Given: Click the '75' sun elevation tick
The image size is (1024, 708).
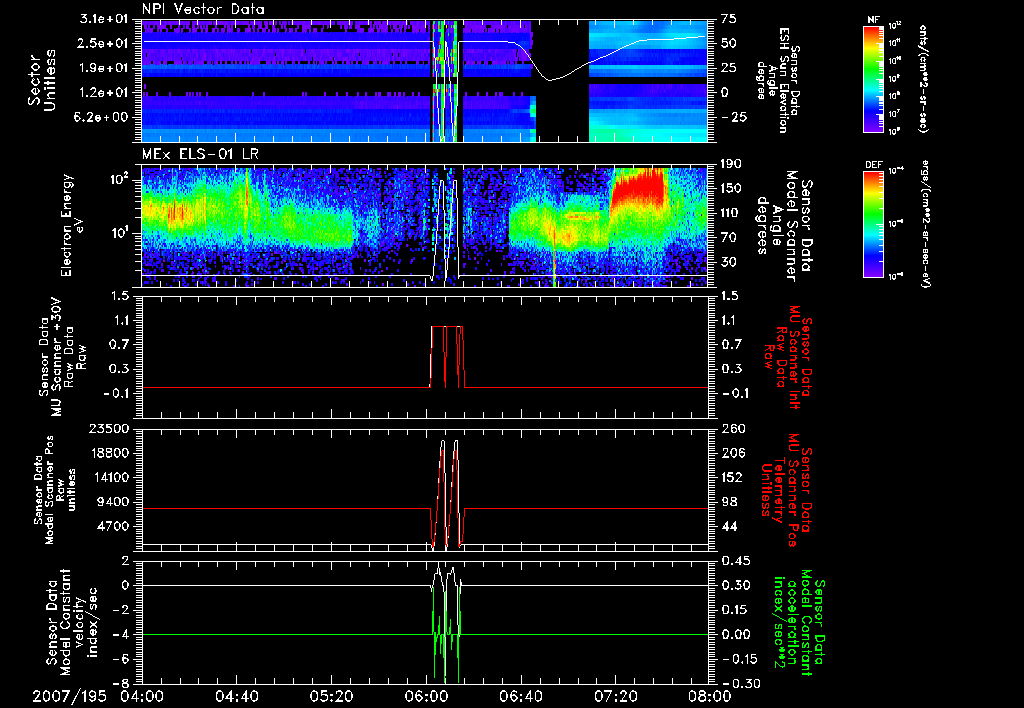Looking at the screenshot, I should (x=729, y=19).
